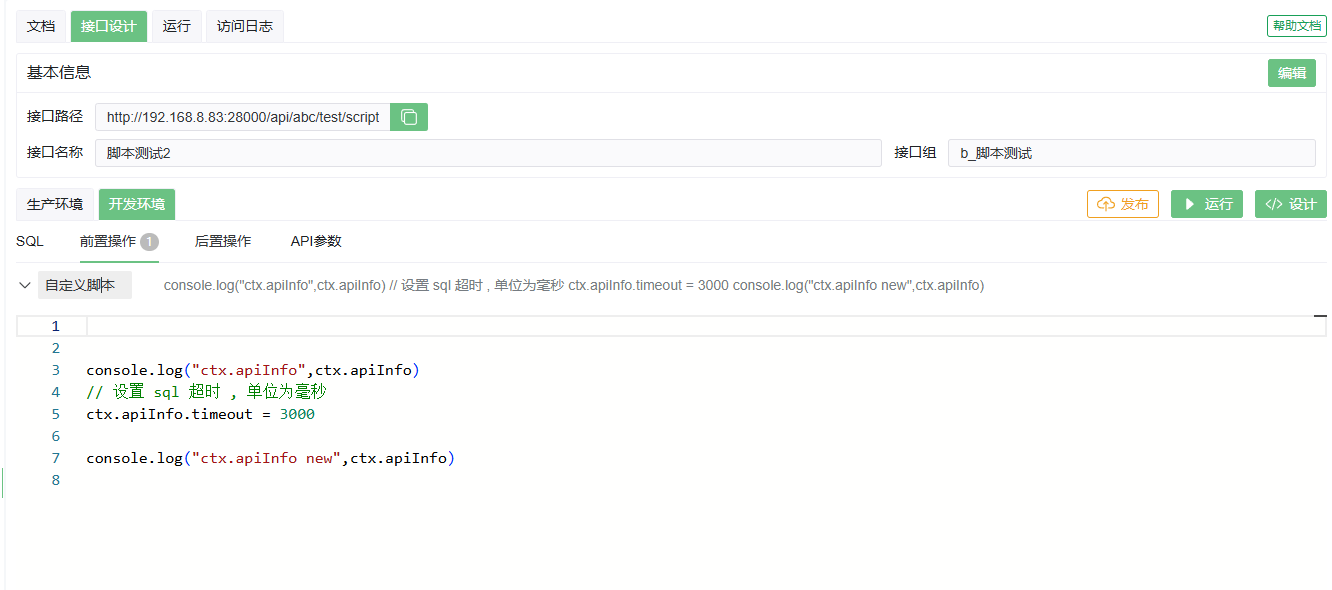1332x590 pixels.
Task: Go to the 访问日志 tab
Action: click(244, 26)
